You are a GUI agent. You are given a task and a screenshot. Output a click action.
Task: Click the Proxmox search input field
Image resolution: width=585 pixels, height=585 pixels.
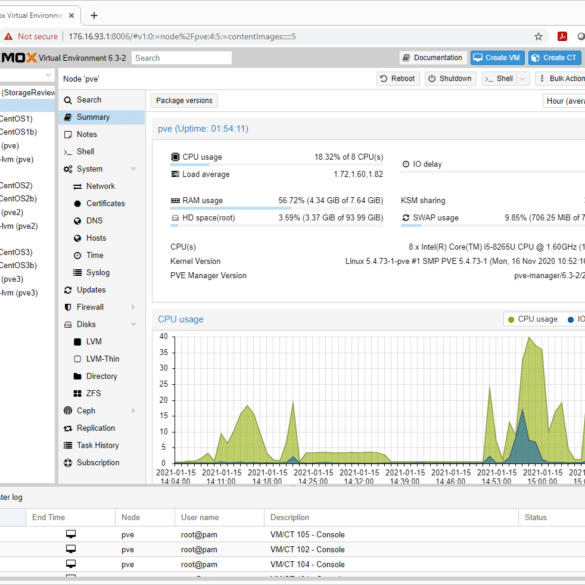pos(182,58)
